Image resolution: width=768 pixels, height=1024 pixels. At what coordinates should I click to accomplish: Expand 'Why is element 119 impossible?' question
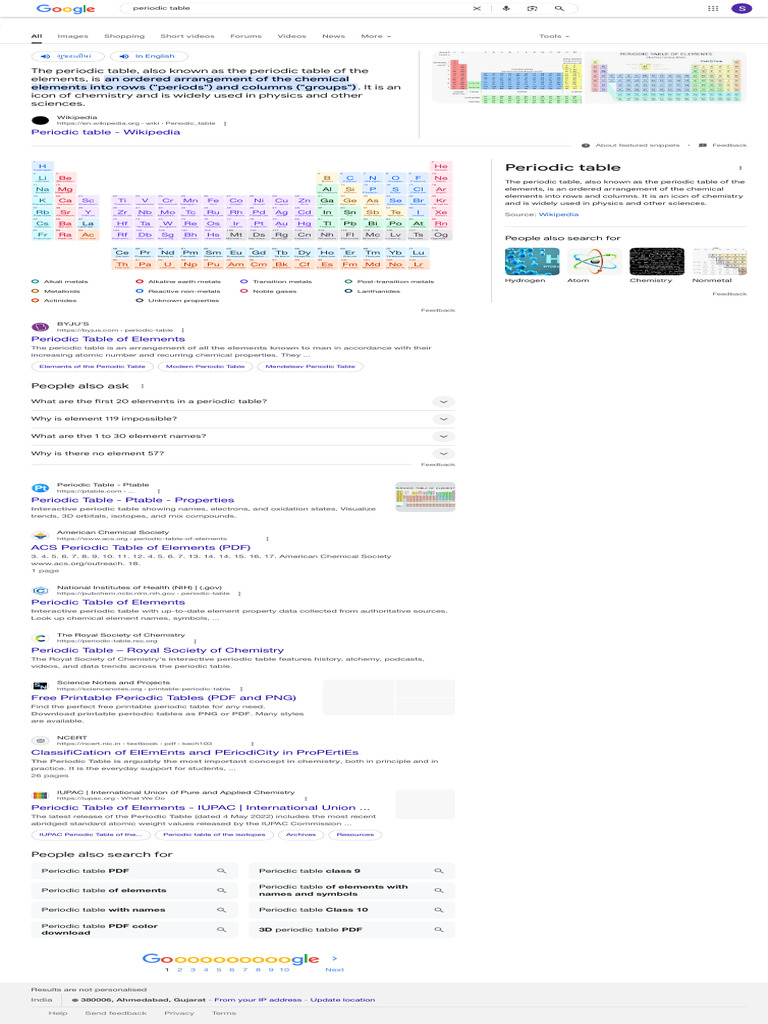pos(243,419)
